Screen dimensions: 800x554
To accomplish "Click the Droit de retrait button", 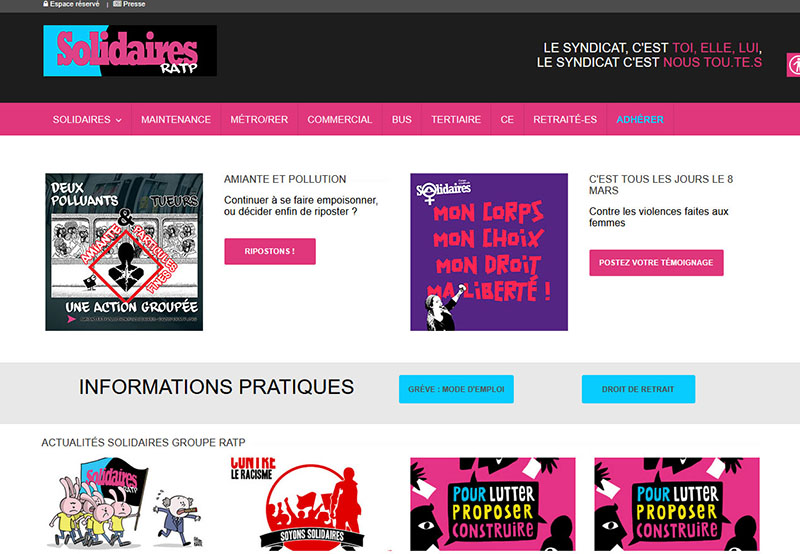I will click(638, 389).
